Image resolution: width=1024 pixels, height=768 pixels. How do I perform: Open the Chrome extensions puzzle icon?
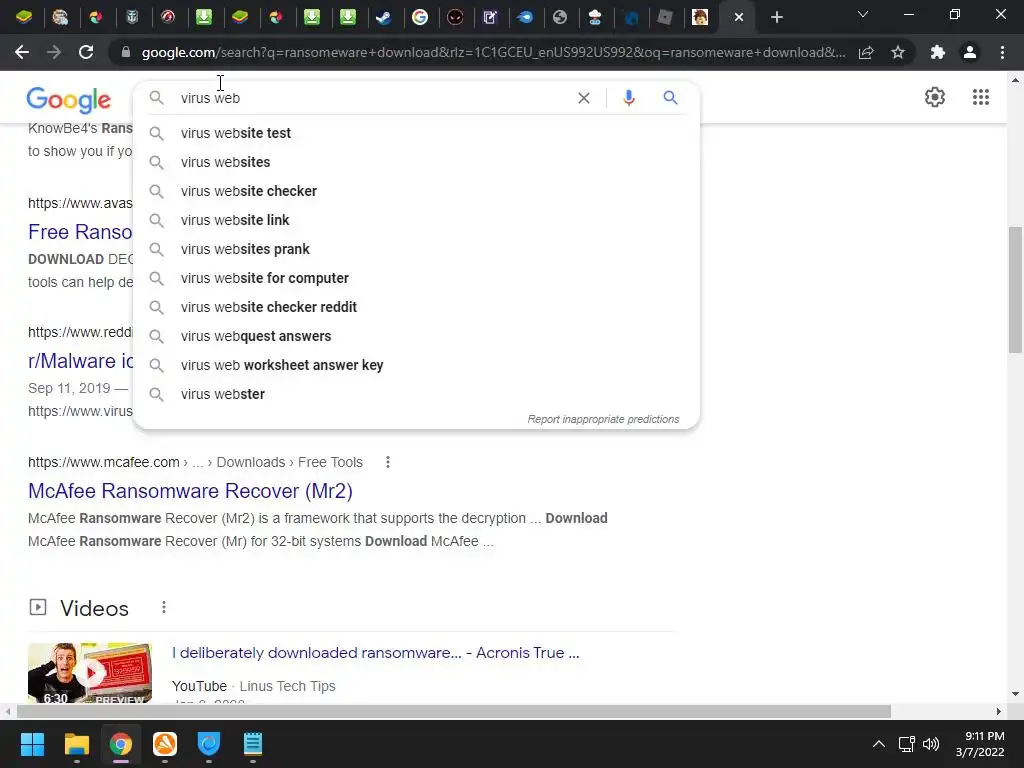pos(938,52)
